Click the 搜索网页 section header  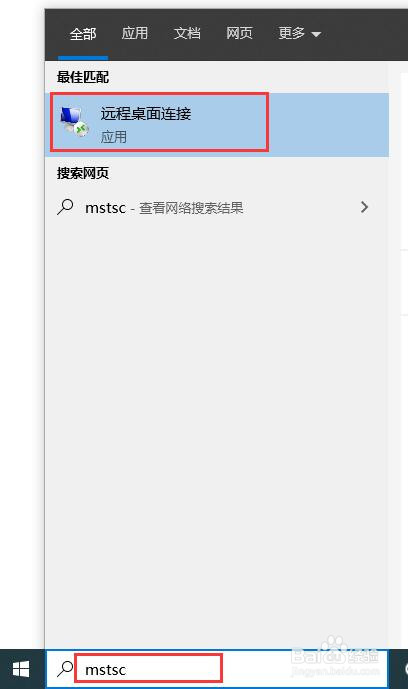click(x=83, y=173)
